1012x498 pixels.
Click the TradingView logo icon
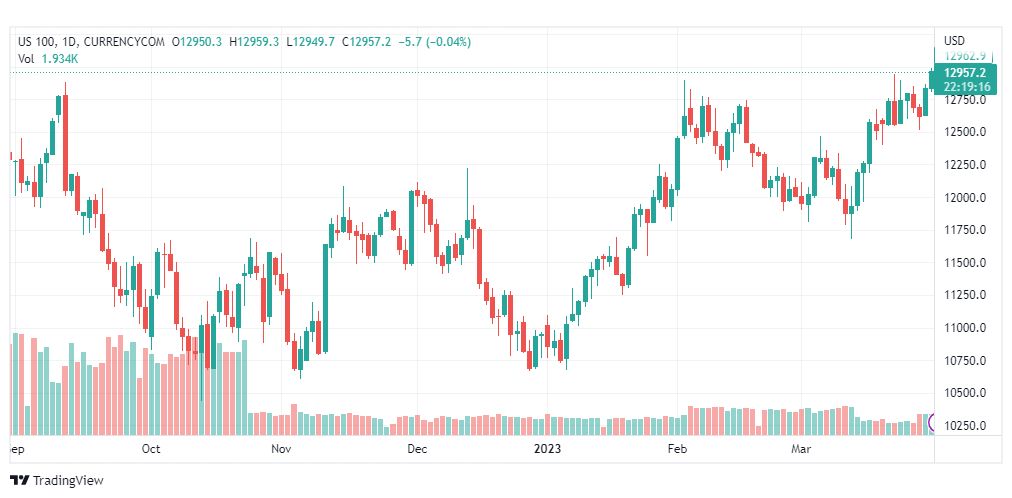[x=19, y=481]
